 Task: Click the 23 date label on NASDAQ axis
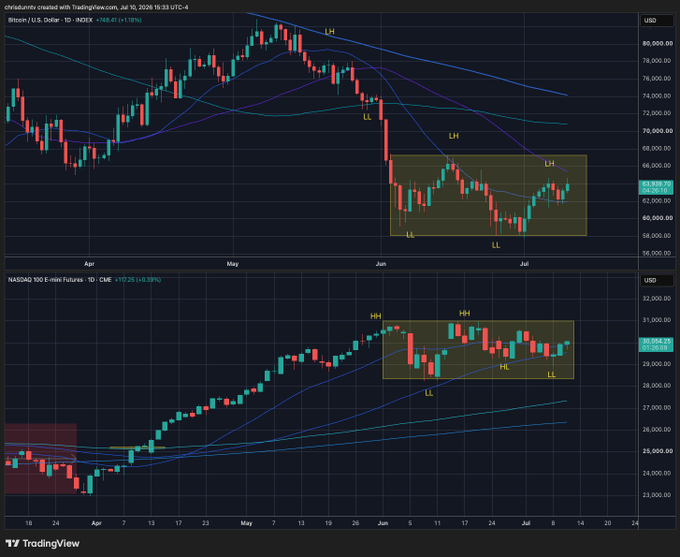pyautogui.click(x=206, y=523)
